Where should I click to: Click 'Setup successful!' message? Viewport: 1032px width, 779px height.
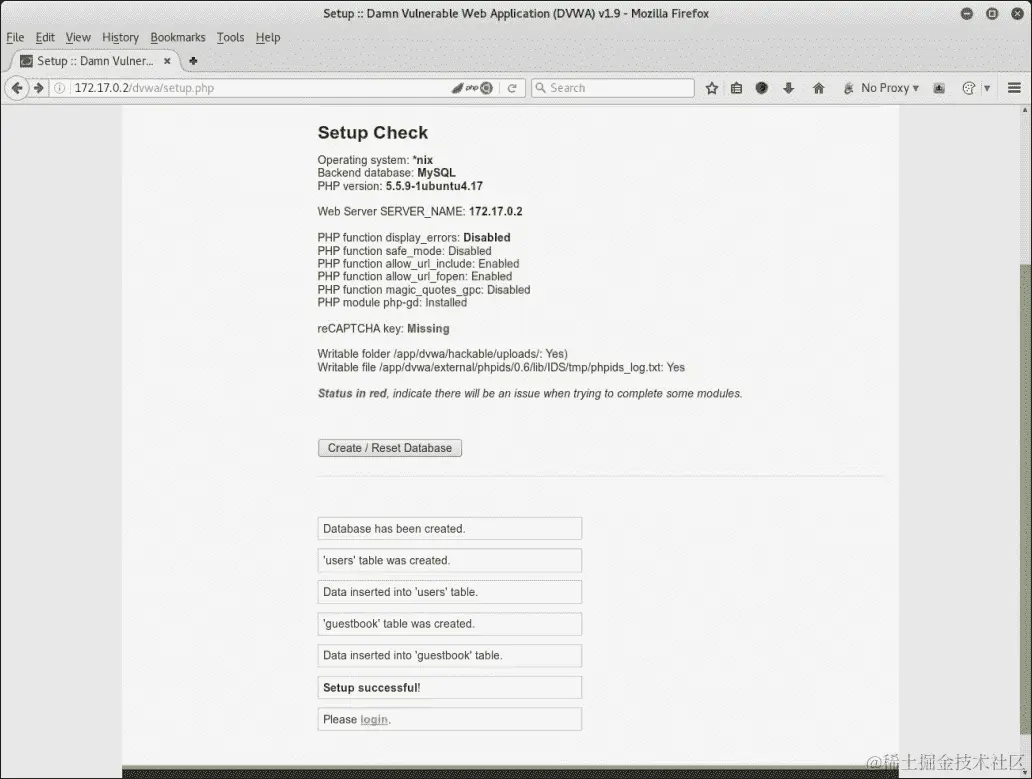click(x=450, y=688)
